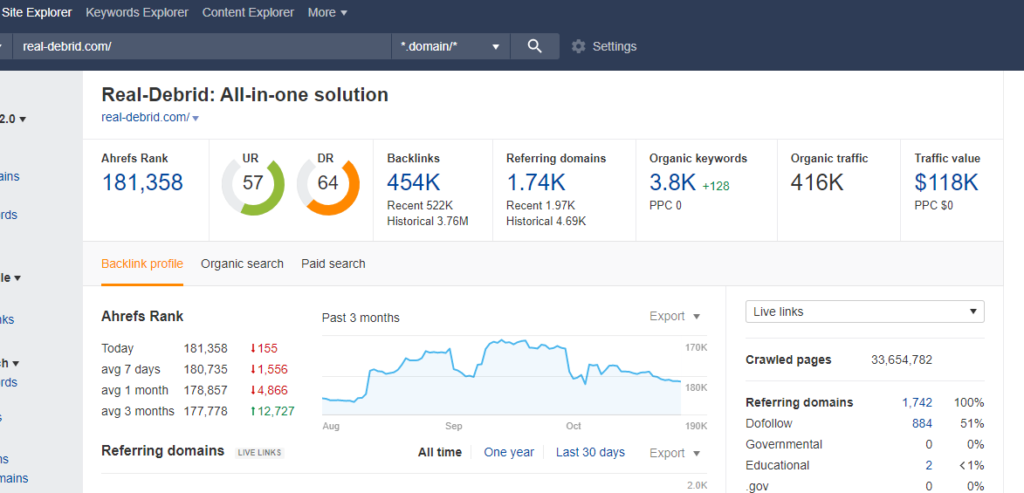Click the Governmental row label
The width and height of the screenshot is (1024, 493).
point(785,444)
